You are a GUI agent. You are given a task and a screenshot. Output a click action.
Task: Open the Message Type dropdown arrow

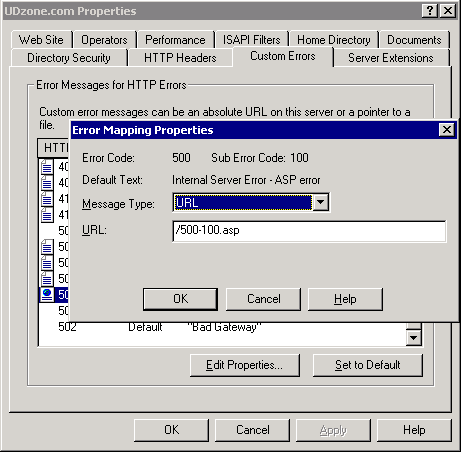tap(321, 202)
